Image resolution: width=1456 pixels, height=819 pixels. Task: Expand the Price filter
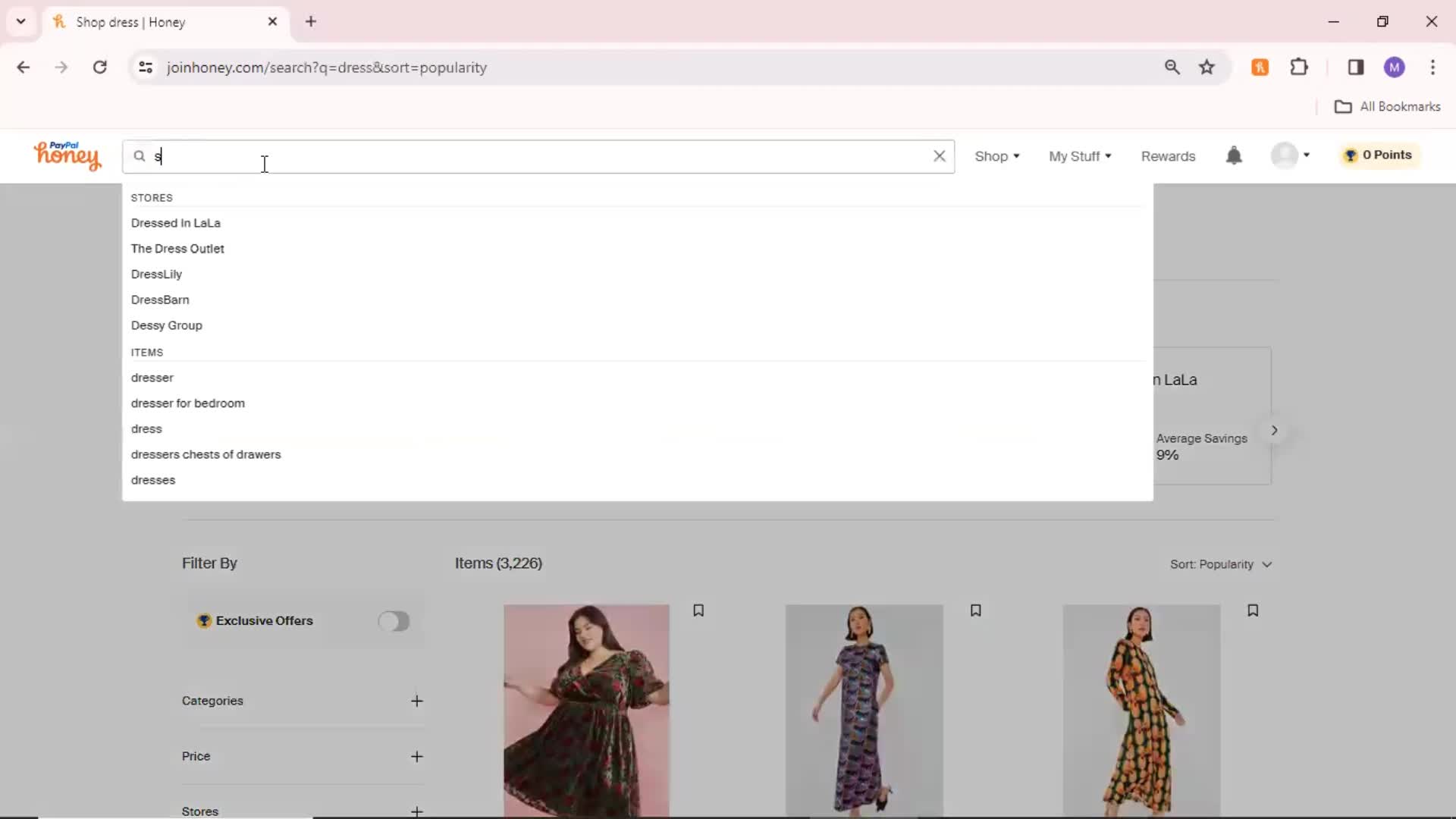point(416,756)
